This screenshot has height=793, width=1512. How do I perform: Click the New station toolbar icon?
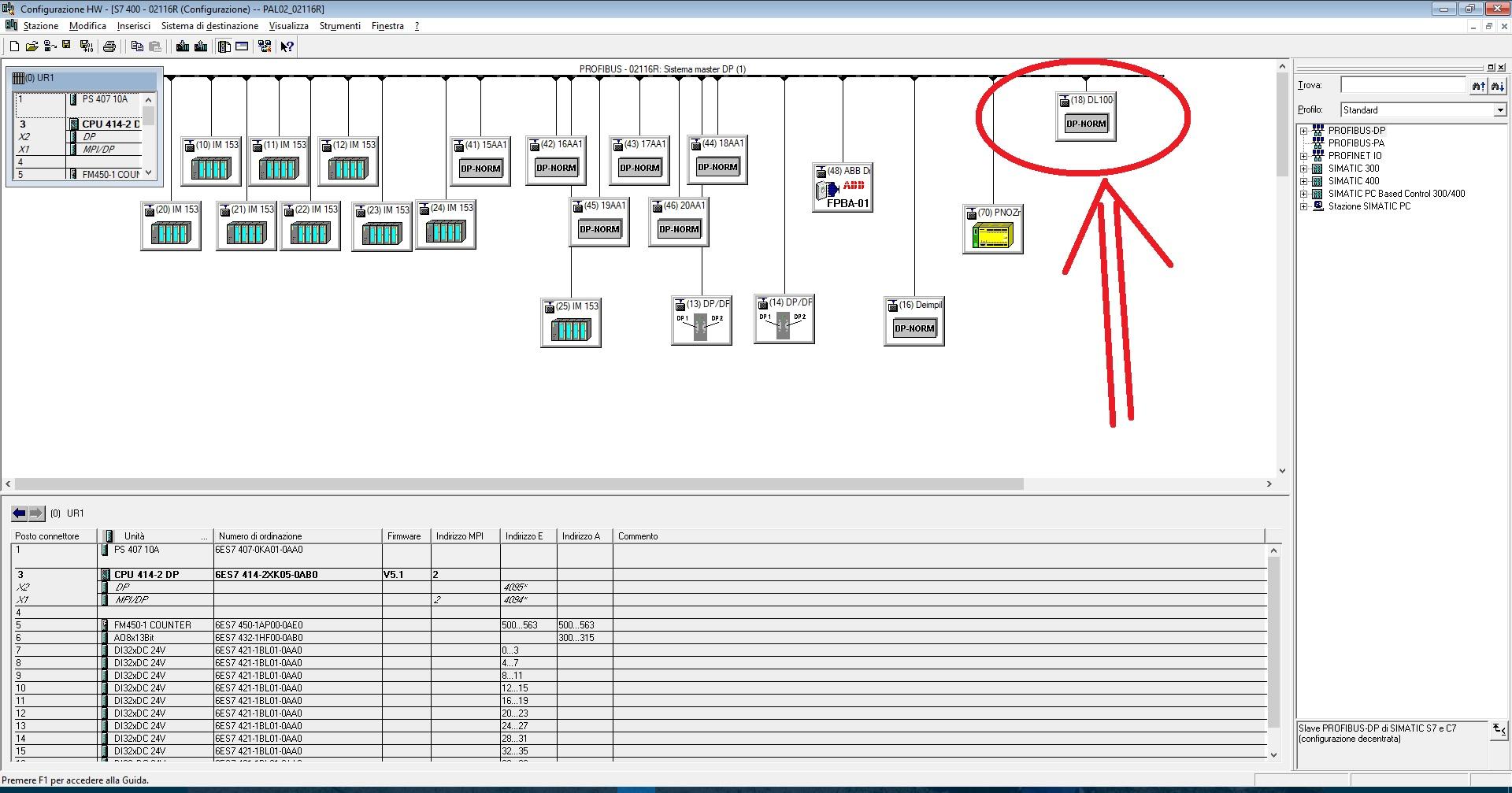[14, 46]
